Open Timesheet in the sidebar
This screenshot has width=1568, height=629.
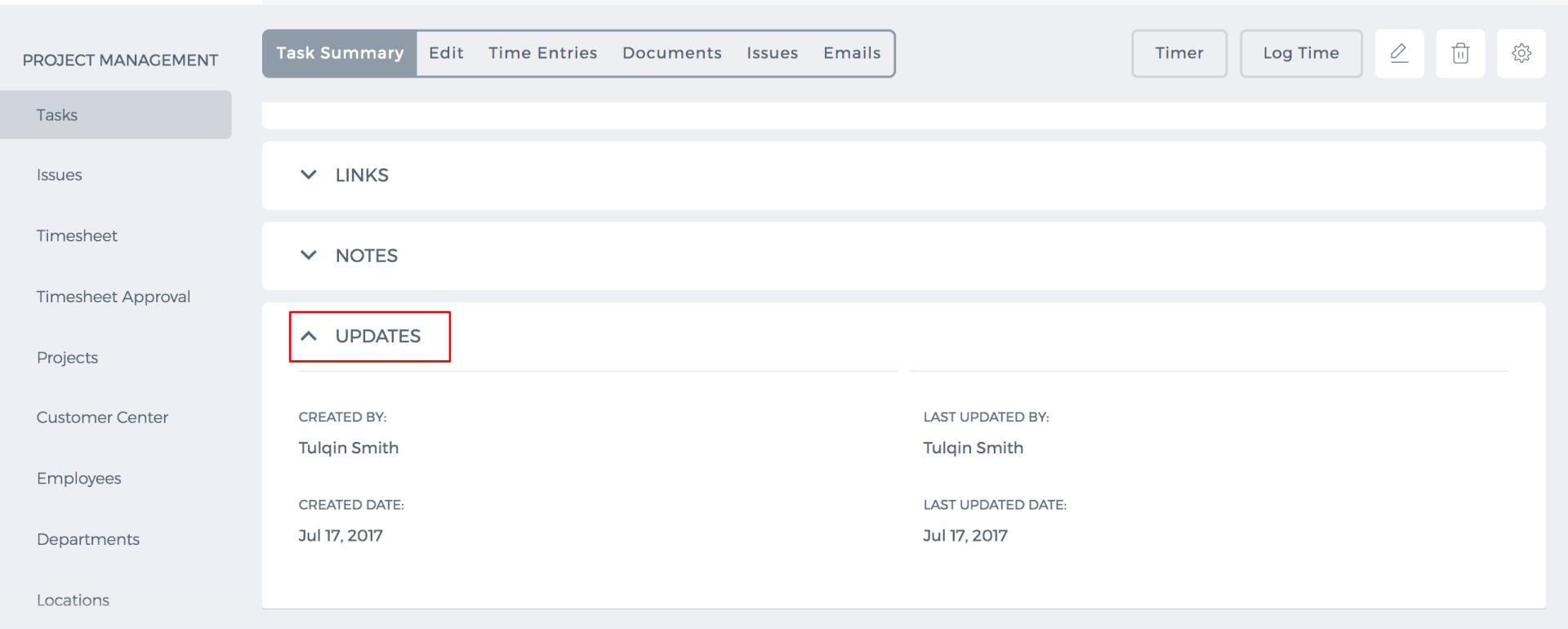pos(77,236)
